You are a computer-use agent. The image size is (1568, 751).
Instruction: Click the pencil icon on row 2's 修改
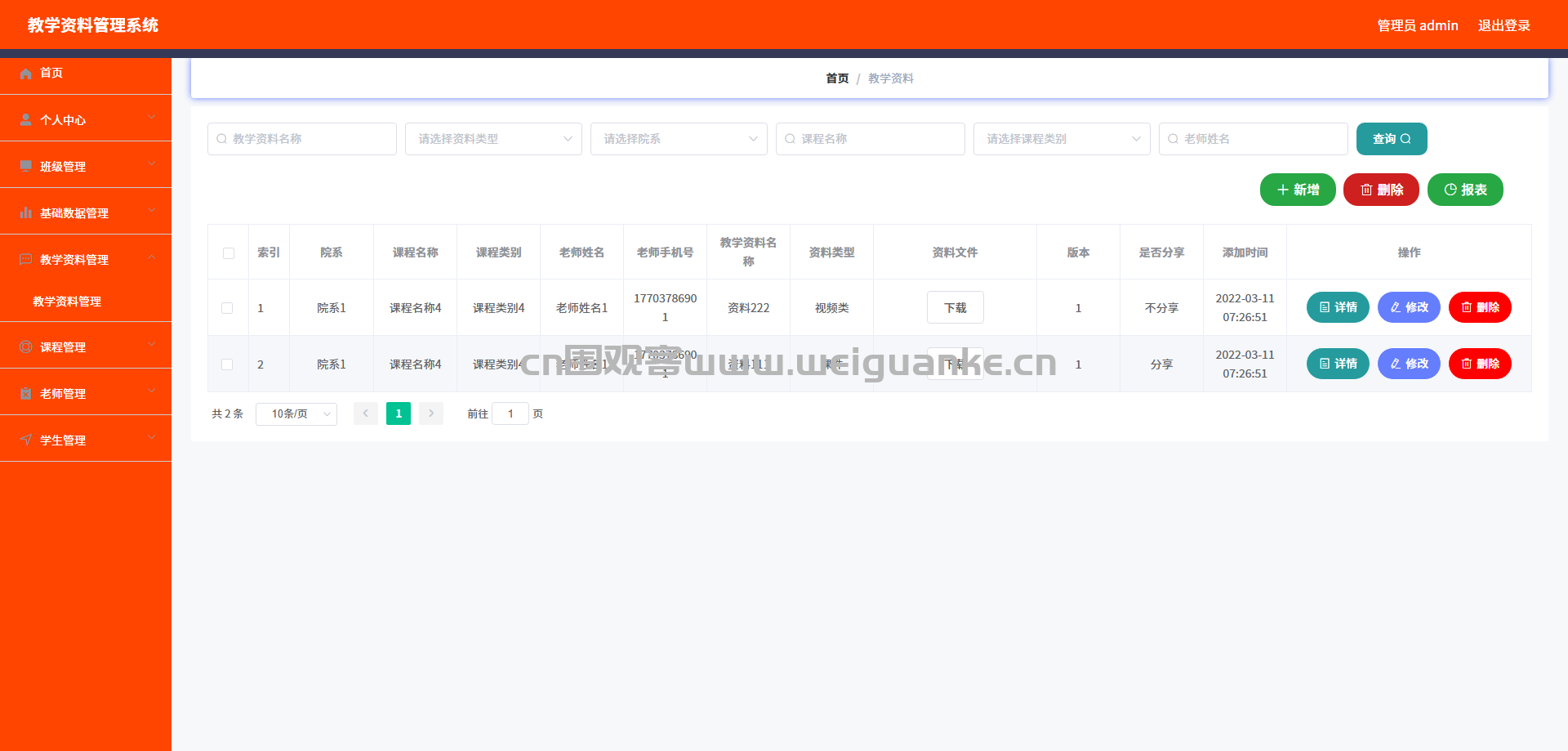(1396, 364)
